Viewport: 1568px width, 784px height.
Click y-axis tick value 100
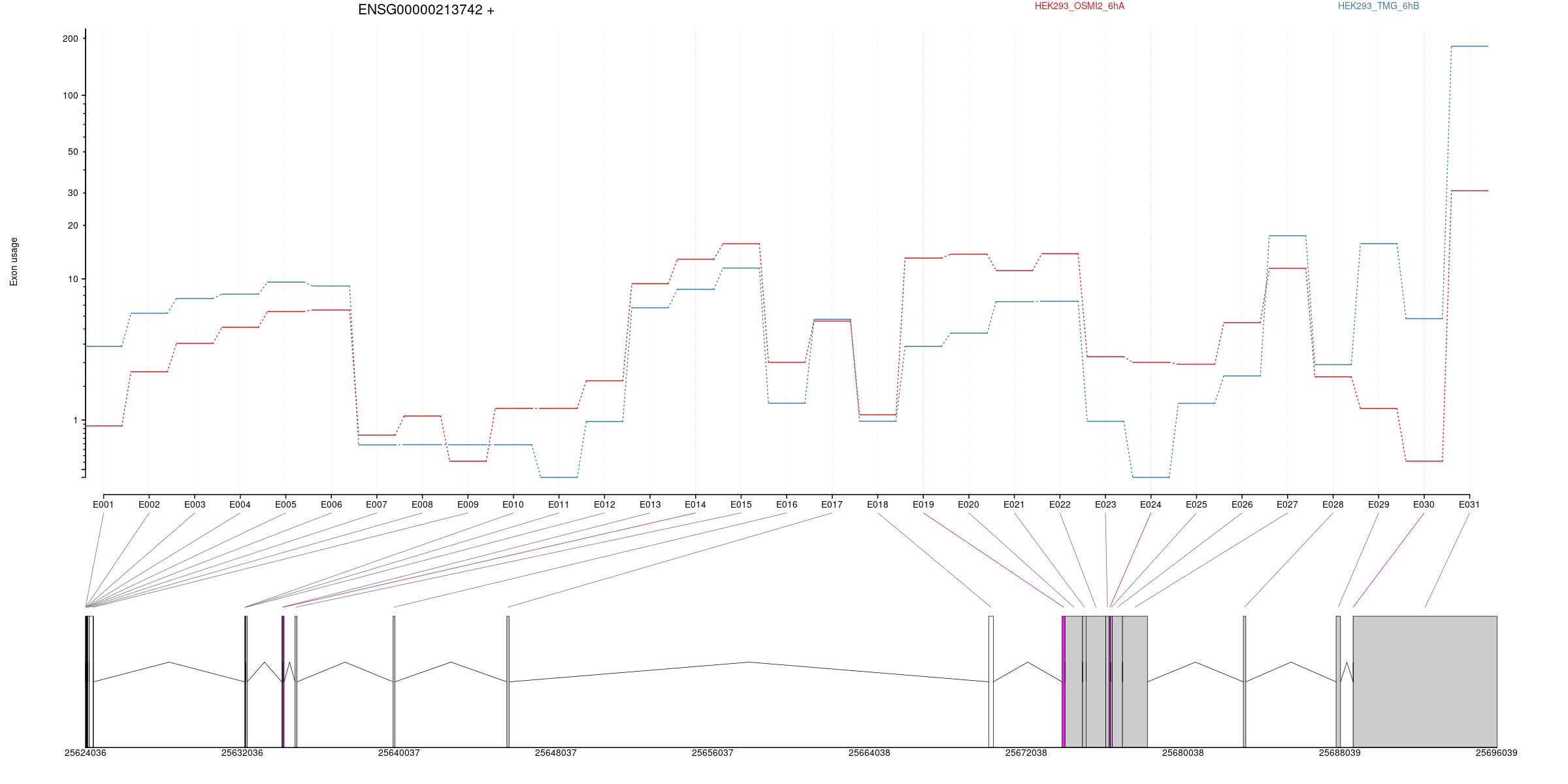[x=70, y=95]
